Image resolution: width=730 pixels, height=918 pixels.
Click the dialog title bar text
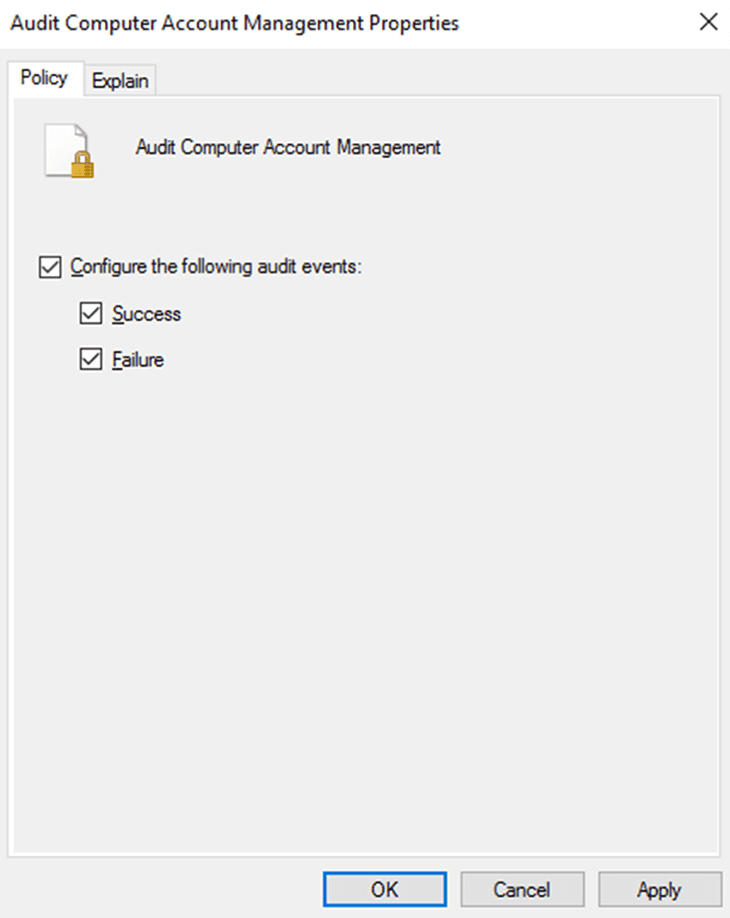coord(232,23)
